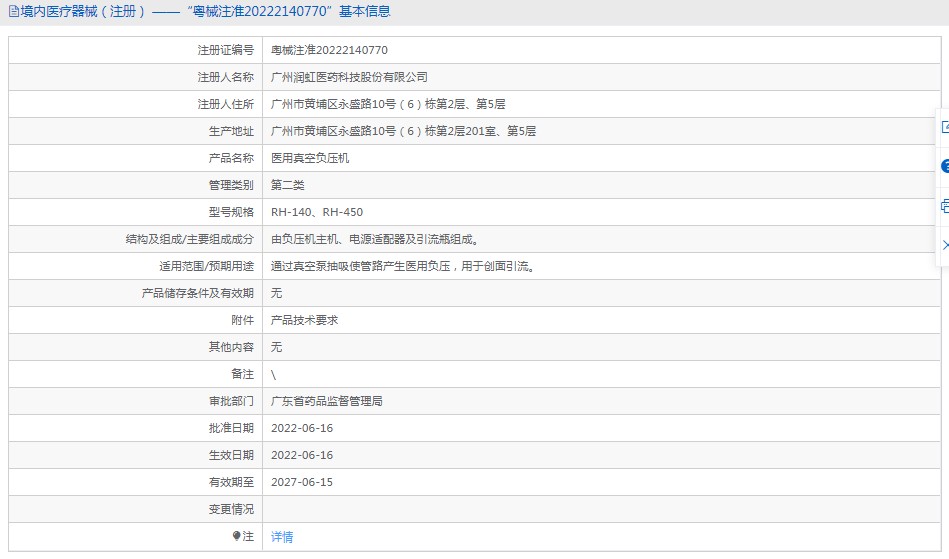The height and width of the screenshot is (559, 949).
Task: Click the 适用范围/预期用途 label
Action: (206, 266)
